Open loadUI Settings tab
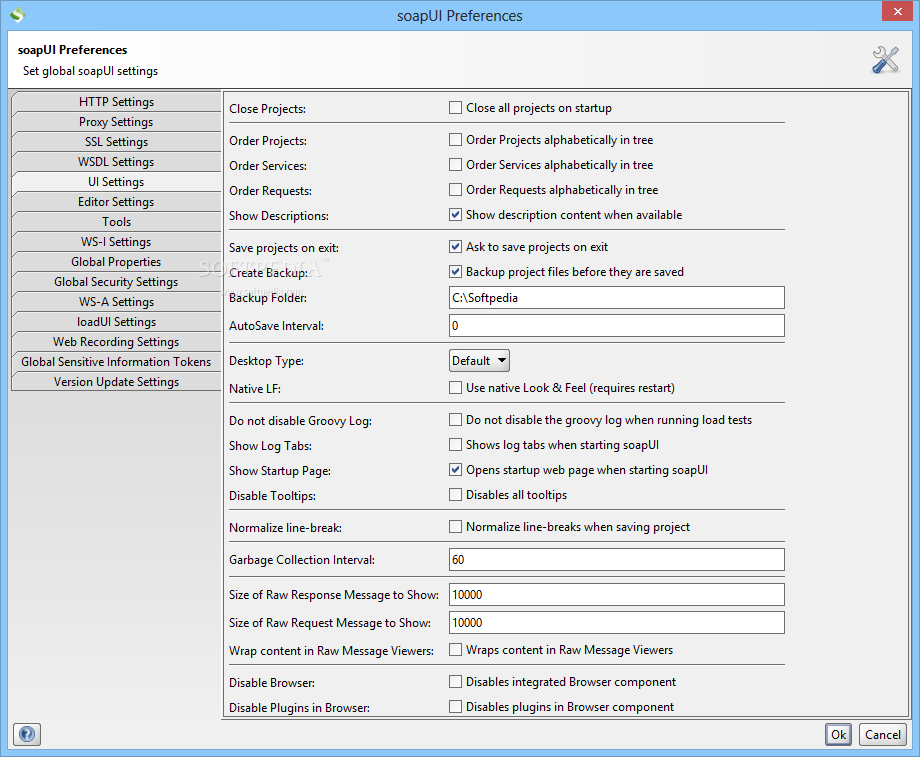 (116, 321)
